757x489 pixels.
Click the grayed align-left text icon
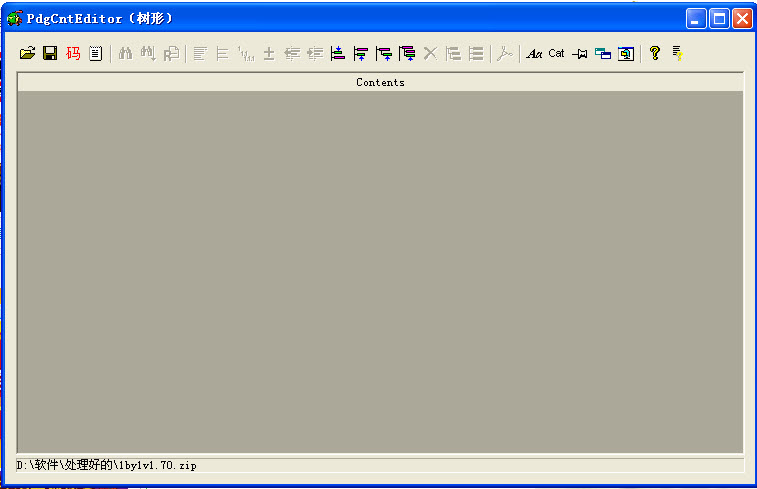pos(200,54)
